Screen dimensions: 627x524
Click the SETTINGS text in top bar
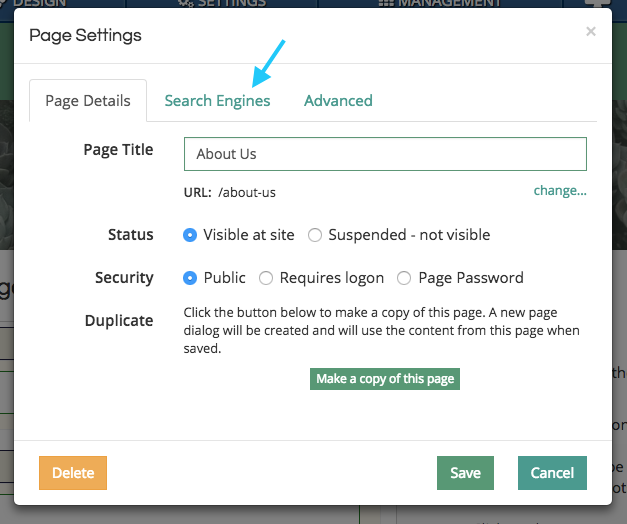[x=232, y=4]
